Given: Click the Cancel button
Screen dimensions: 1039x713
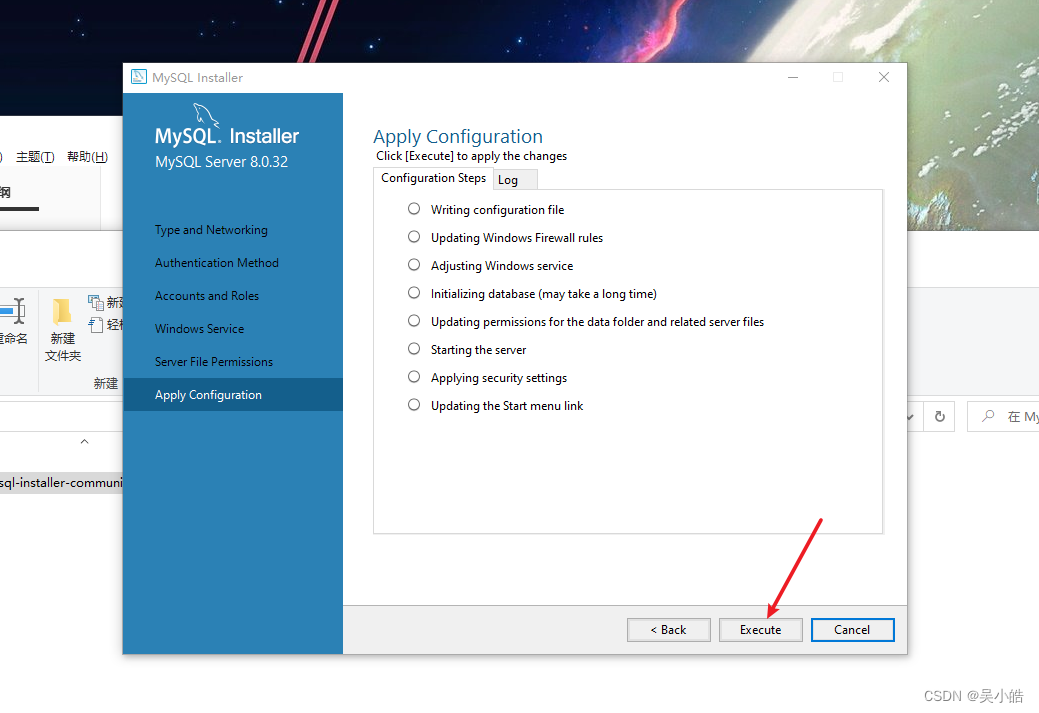Looking at the screenshot, I should (x=852, y=630).
